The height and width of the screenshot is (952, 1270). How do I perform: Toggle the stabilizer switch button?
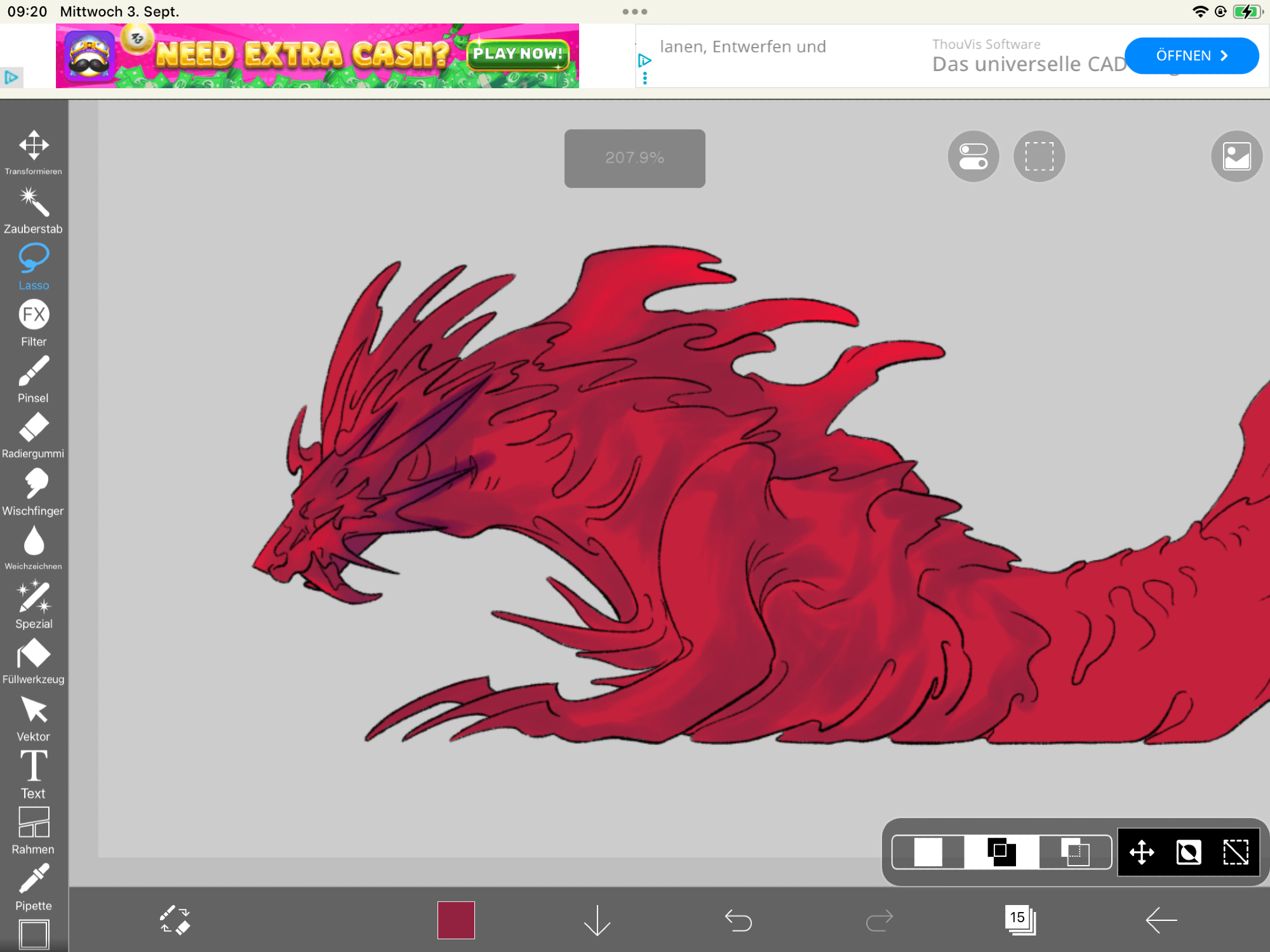coord(973,157)
